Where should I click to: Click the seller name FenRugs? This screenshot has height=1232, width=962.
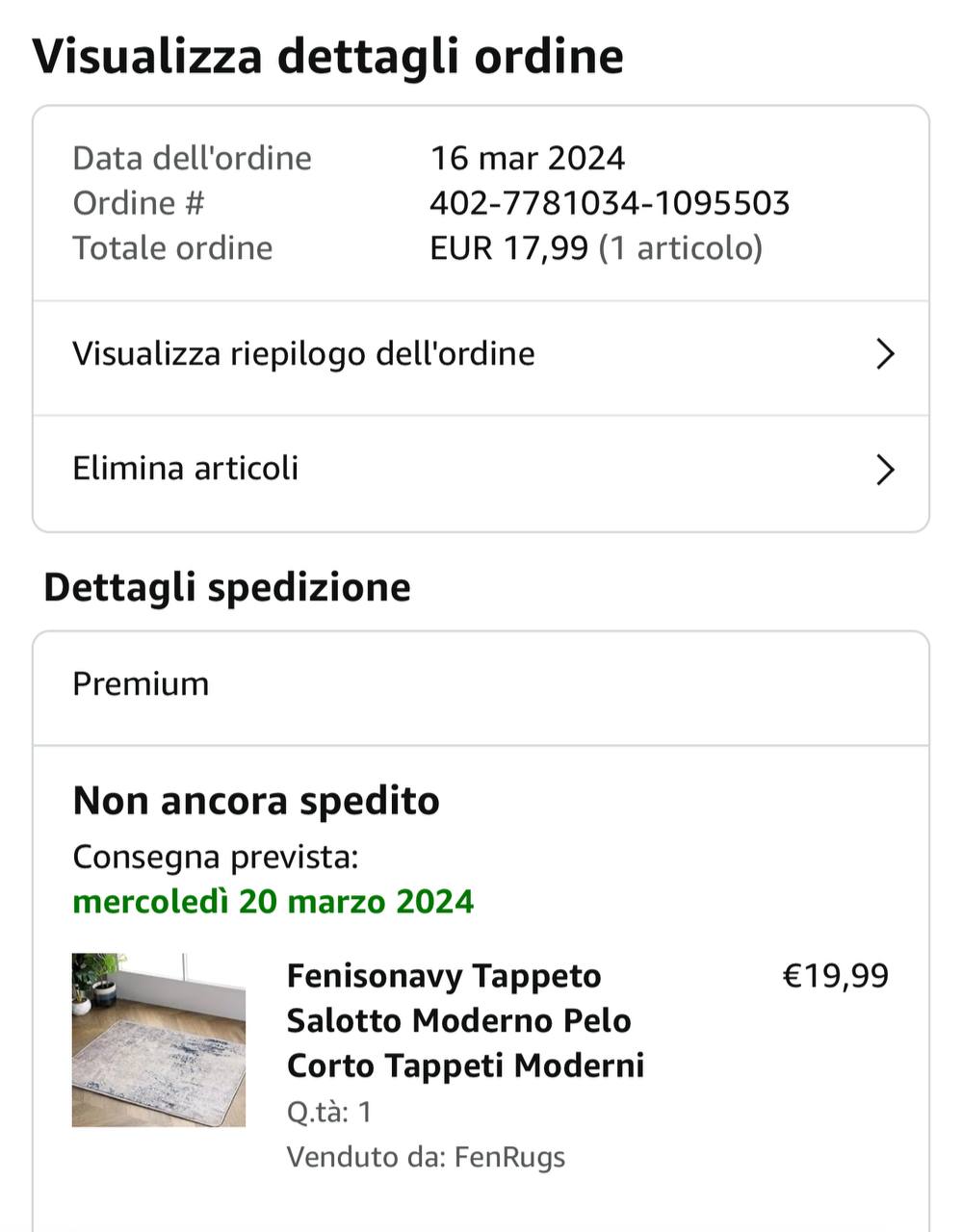[509, 1156]
